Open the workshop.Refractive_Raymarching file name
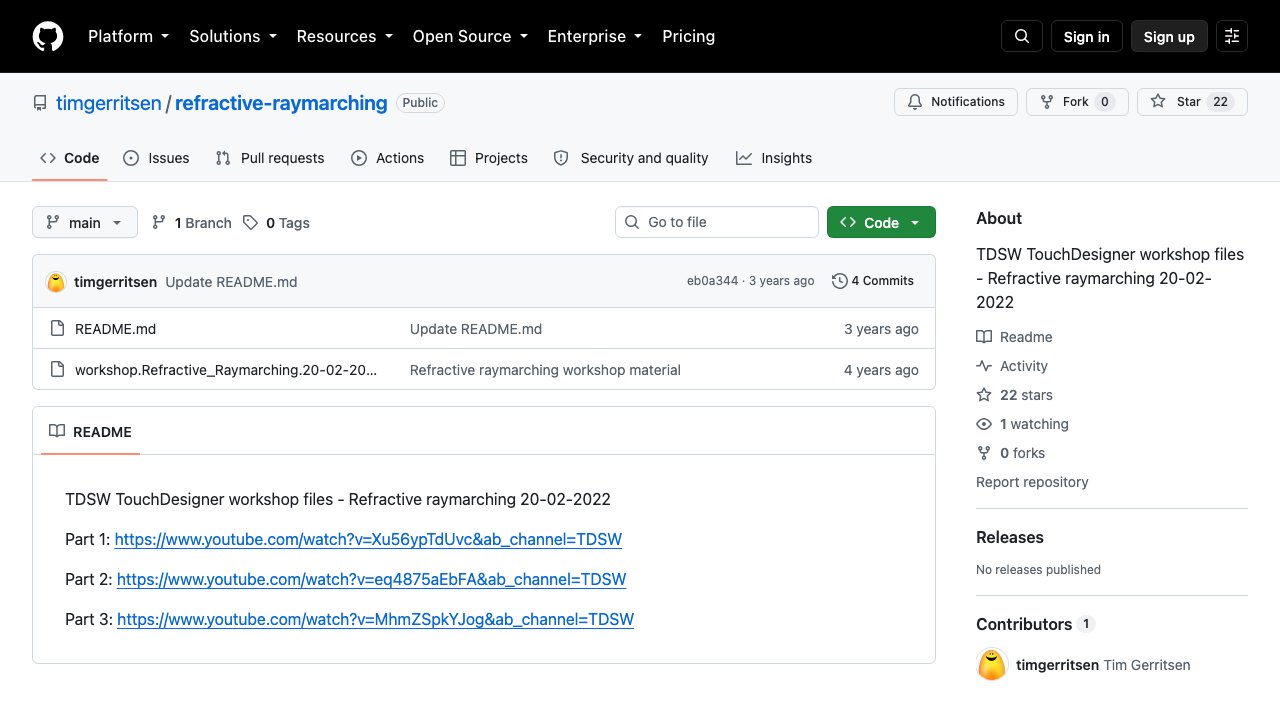This screenshot has width=1280, height=720. 226,370
